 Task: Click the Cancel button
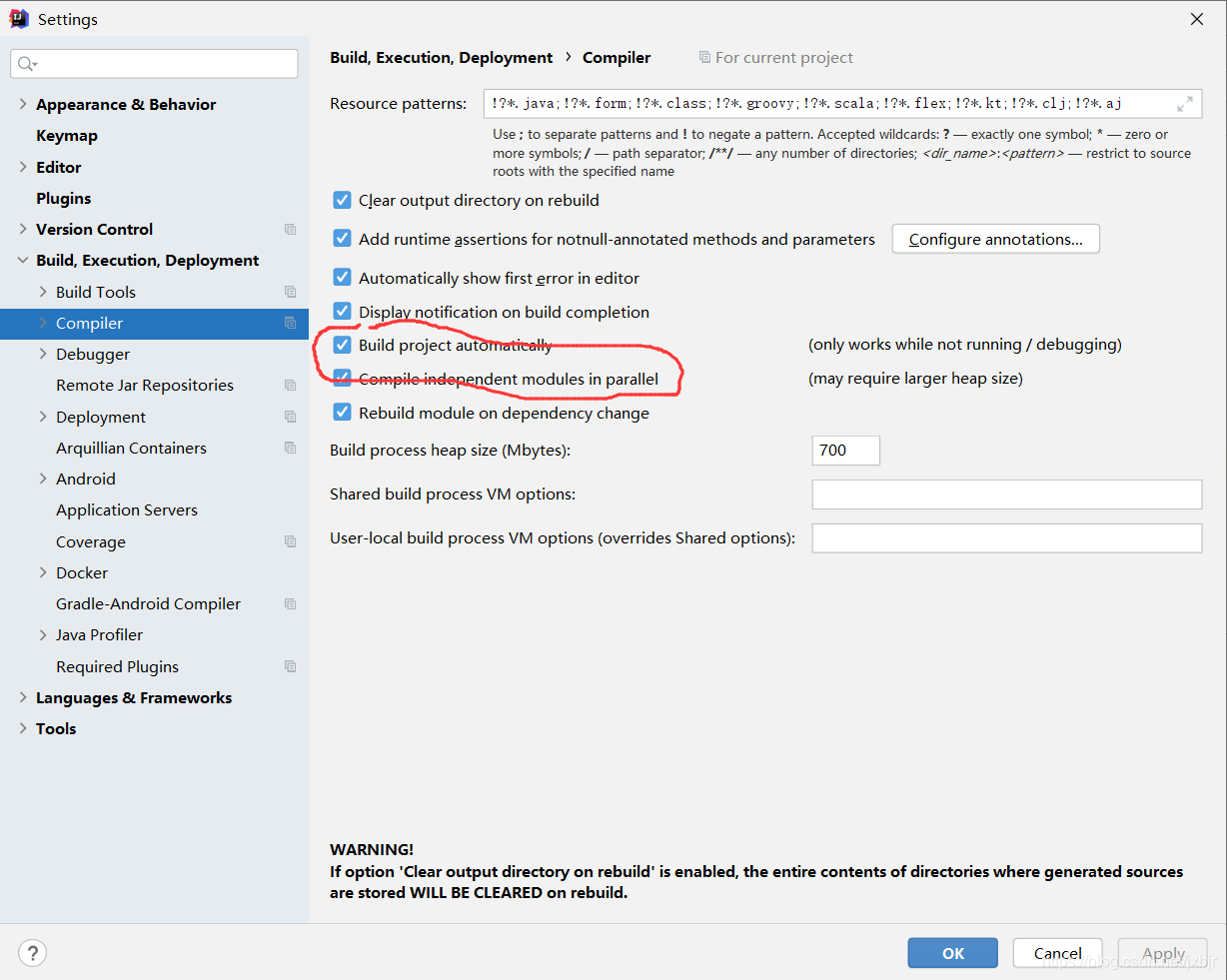coord(1058,953)
